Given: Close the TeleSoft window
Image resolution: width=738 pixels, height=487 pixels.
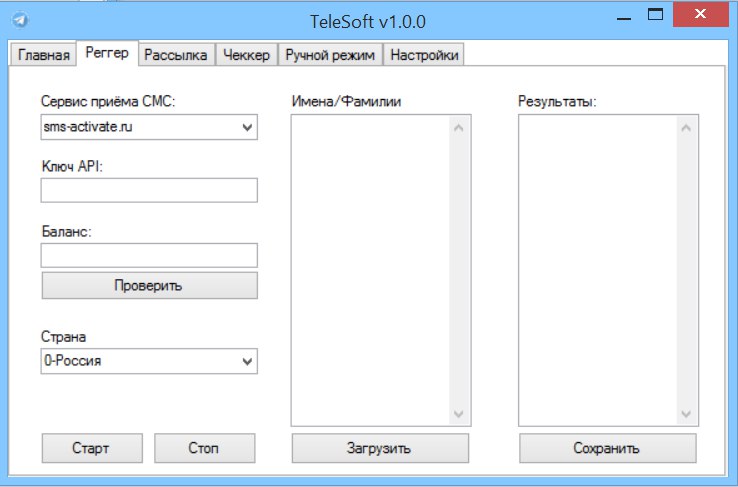Looking at the screenshot, I should point(704,17).
